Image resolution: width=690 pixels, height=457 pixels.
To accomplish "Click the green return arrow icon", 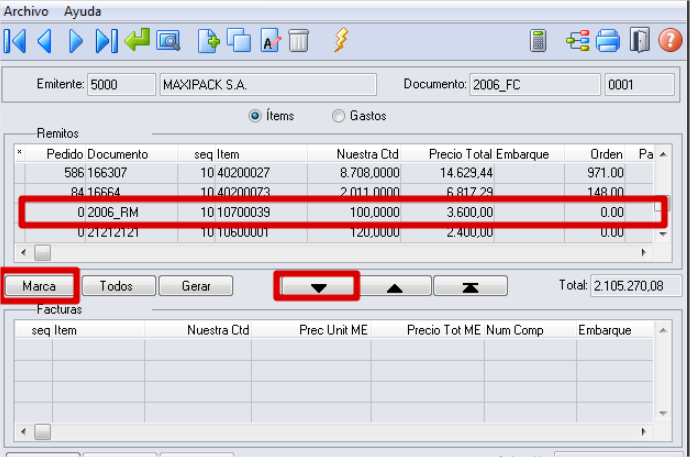I will [x=137, y=40].
